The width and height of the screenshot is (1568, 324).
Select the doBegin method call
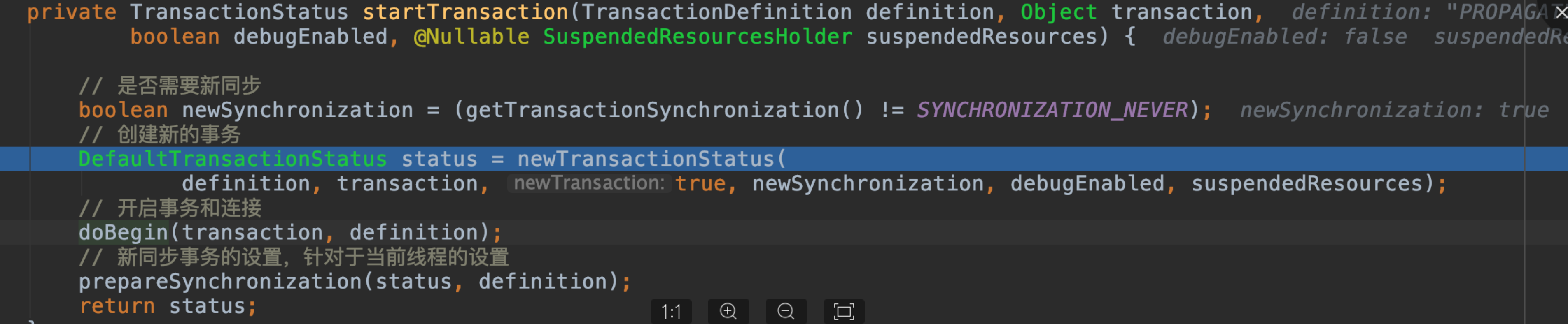click(123, 232)
